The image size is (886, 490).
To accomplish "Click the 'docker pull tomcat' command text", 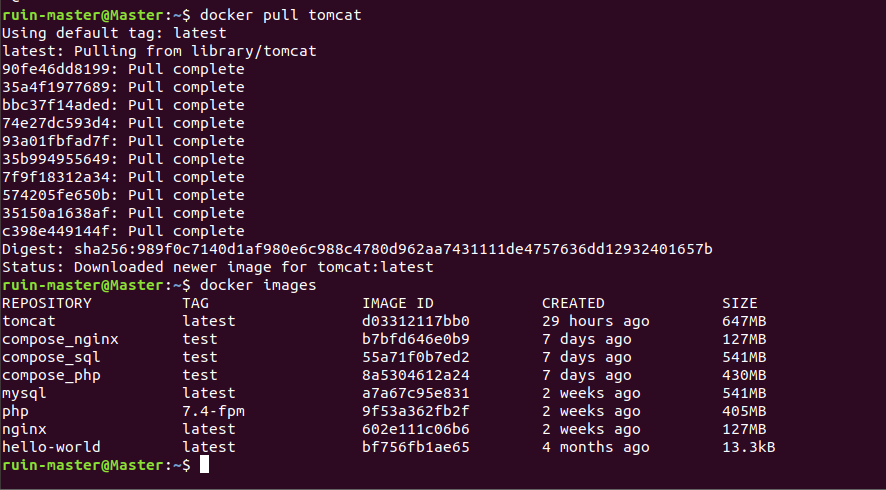I will click(281, 15).
